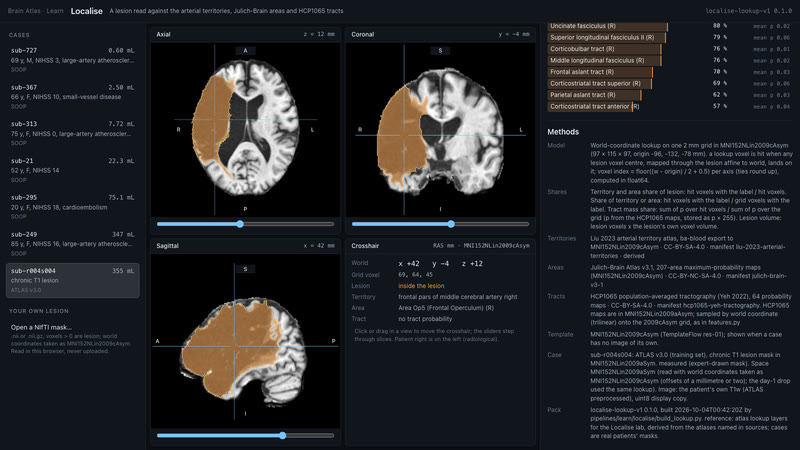Click the 'z = 12 mm' Axial readout
The width and height of the screenshot is (800, 450).
tap(319, 34)
